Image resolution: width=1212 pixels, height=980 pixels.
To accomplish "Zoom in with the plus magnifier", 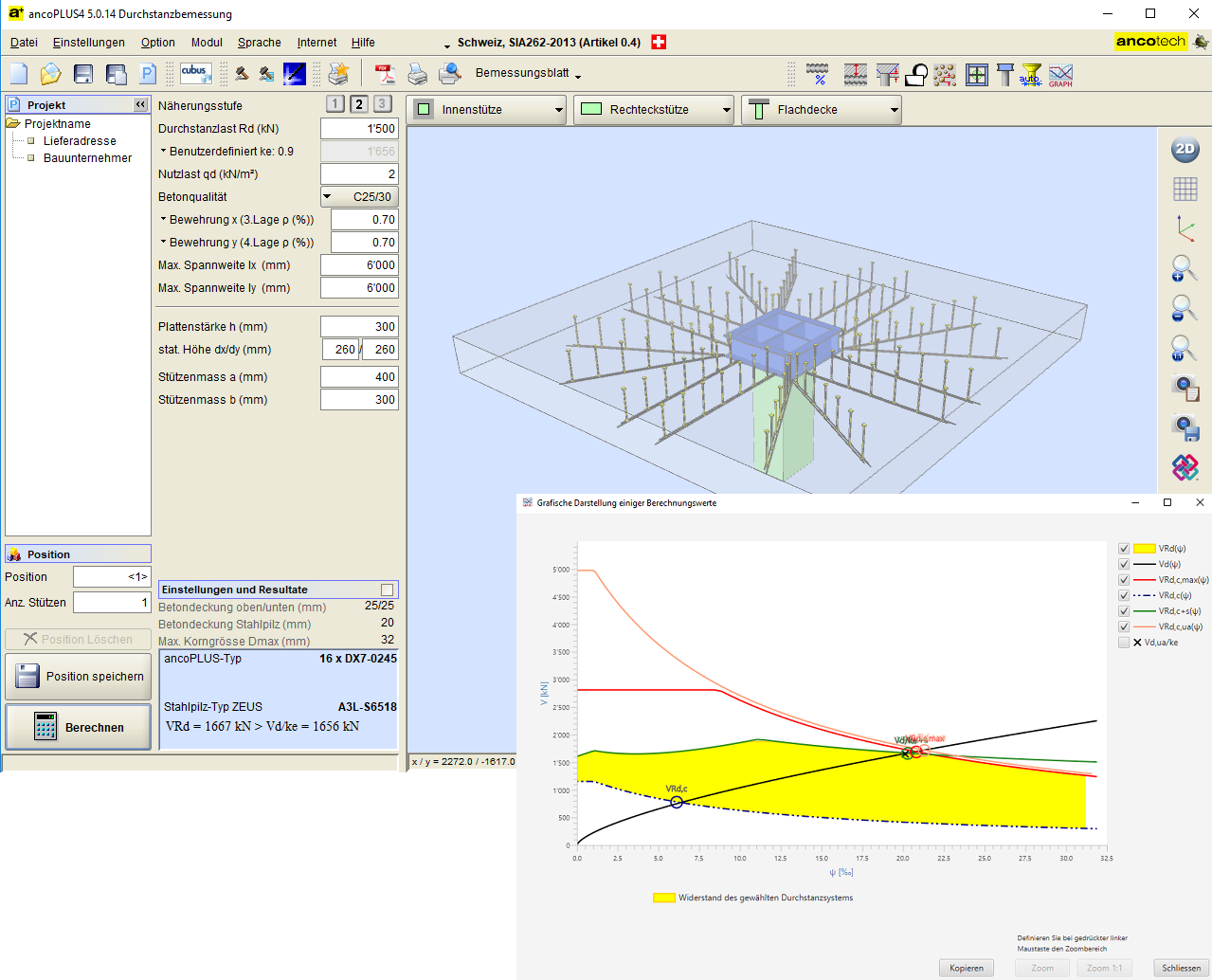I will click(1184, 269).
